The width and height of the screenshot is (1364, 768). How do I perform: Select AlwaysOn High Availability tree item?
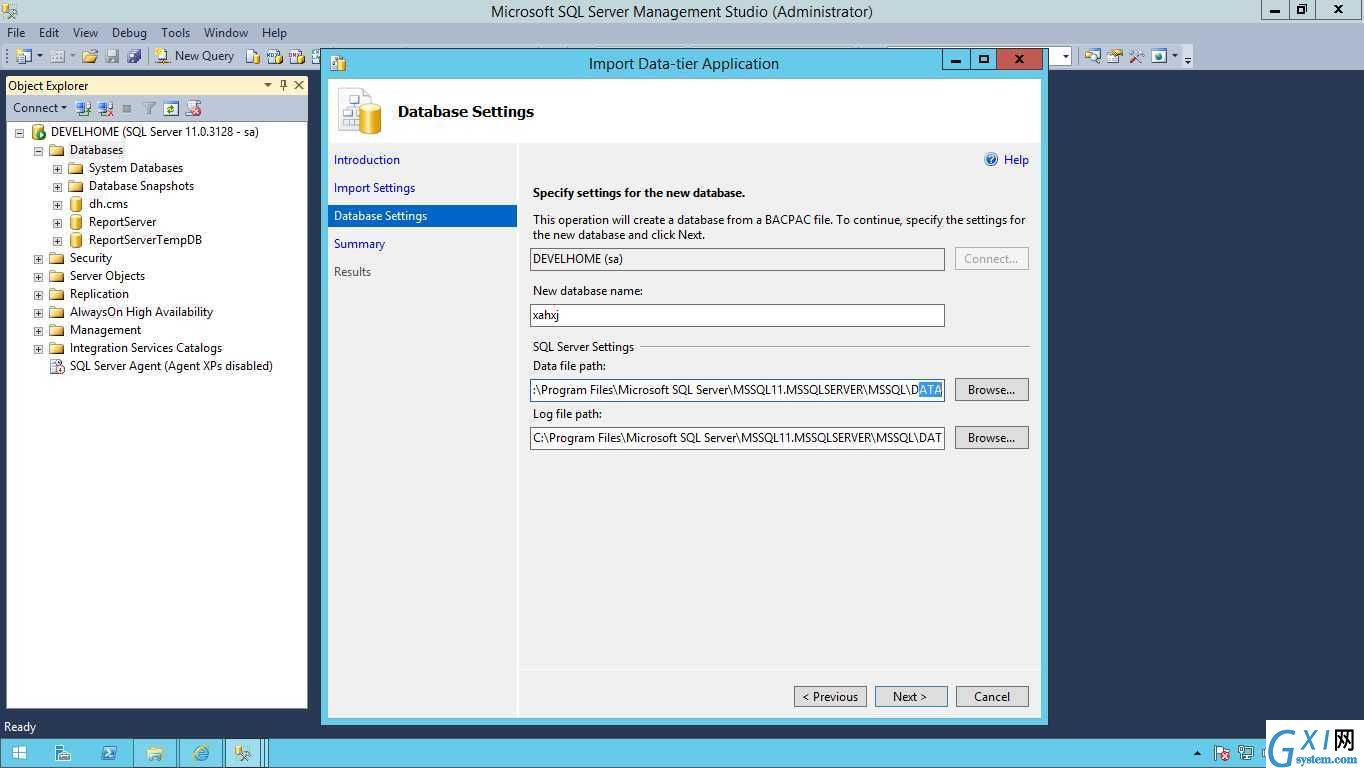tap(141, 312)
